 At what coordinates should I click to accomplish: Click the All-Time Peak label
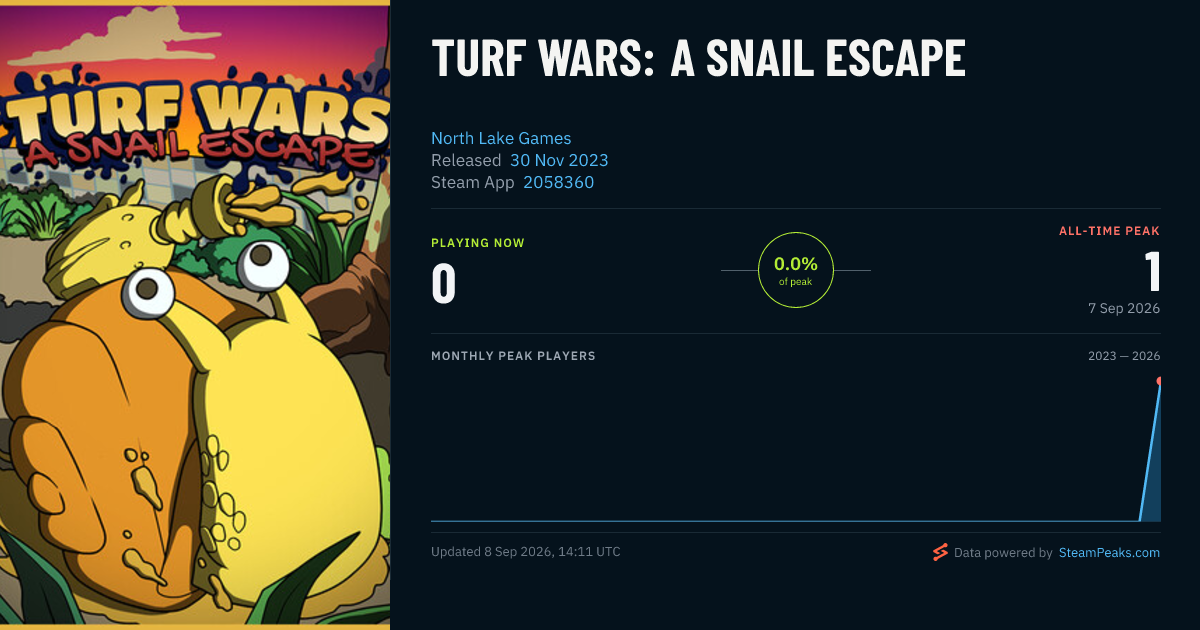point(1109,231)
